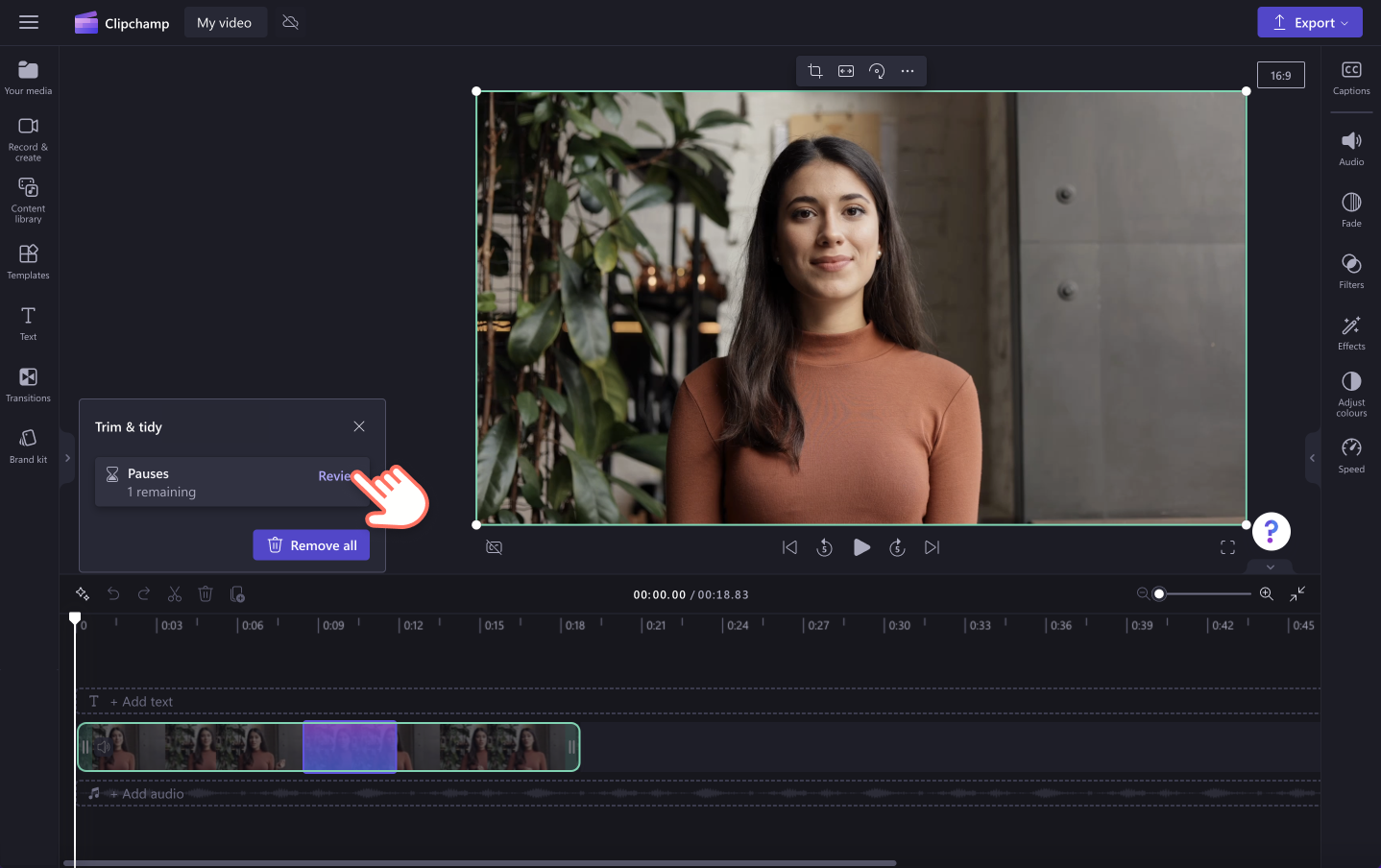Open the Export dropdown

click(x=1310, y=23)
